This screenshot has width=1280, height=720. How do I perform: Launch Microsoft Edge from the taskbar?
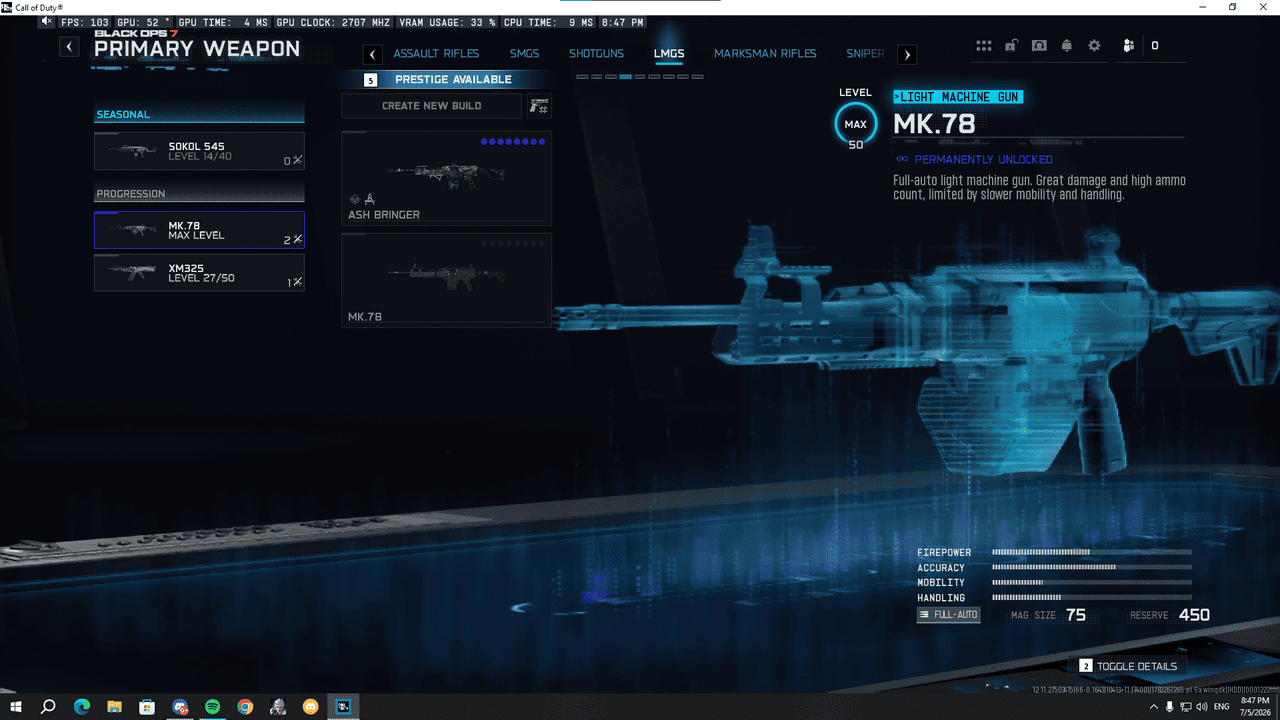click(x=82, y=707)
